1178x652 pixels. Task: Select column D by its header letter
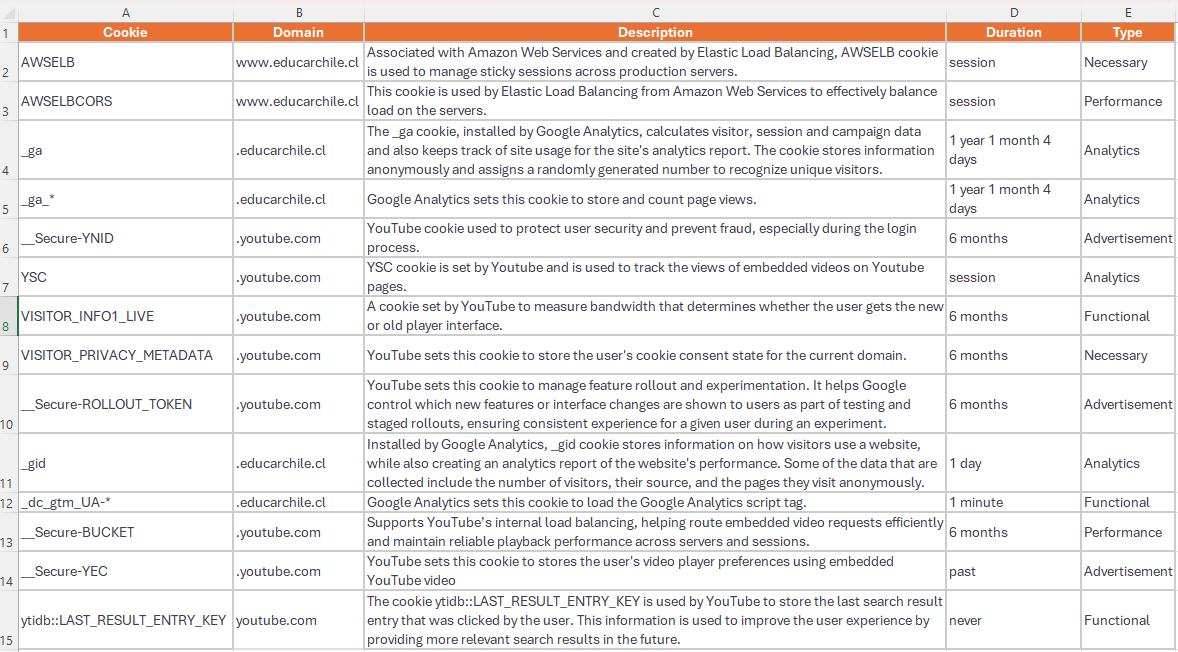[x=1014, y=13]
